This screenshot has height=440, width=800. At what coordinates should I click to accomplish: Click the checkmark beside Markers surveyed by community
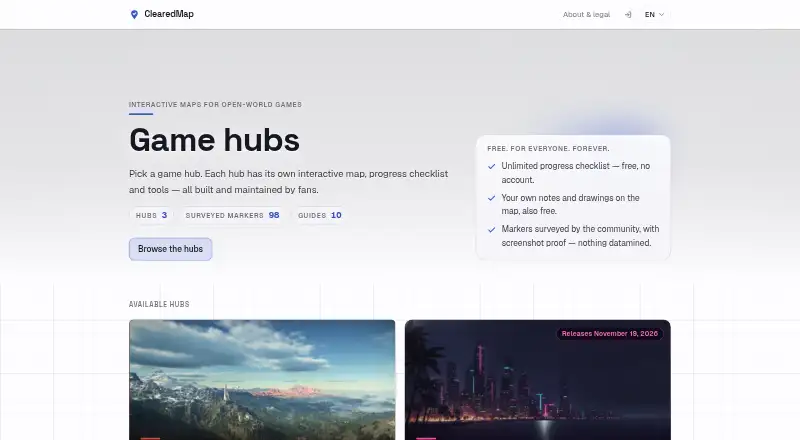click(491, 230)
